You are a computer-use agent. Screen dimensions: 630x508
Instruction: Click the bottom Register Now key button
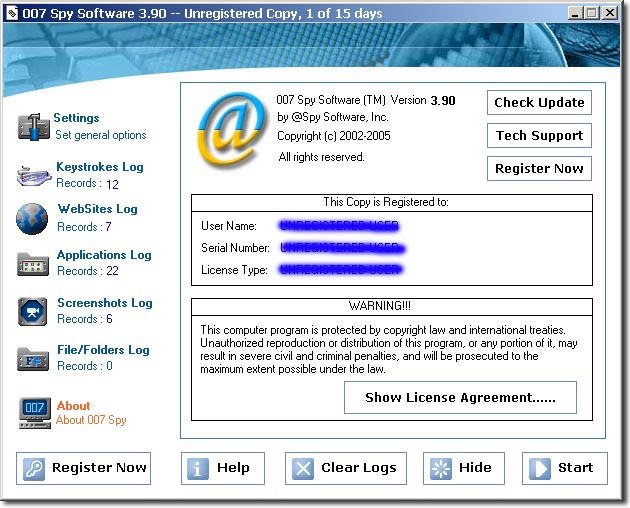pos(84,468)
